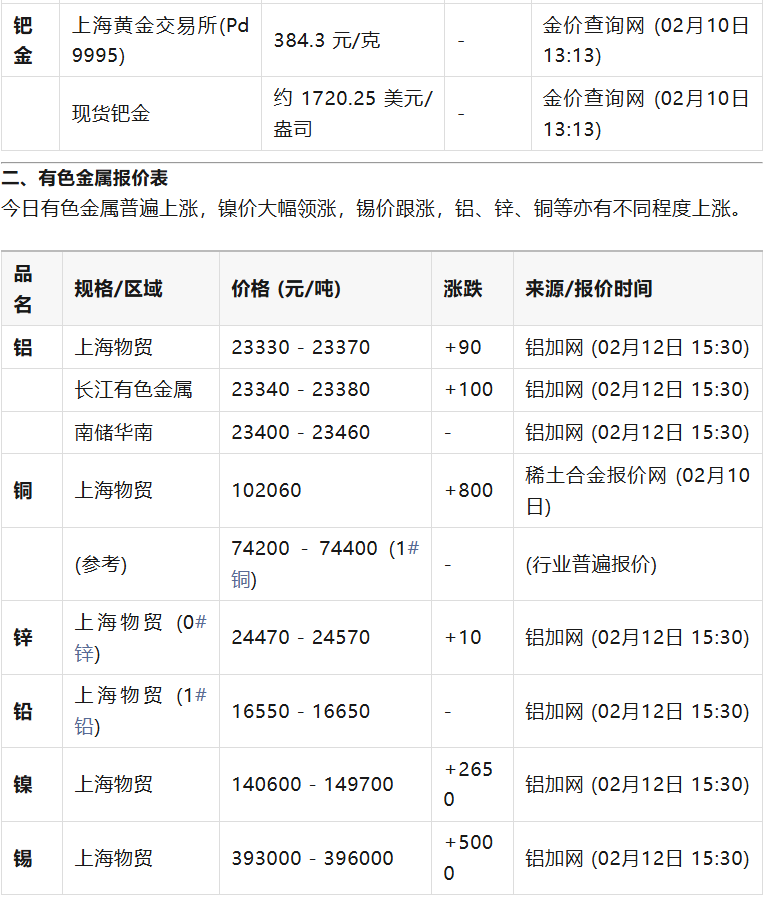Click the 品名 column header
Screen dimensions: 764x899
point(23,289)
